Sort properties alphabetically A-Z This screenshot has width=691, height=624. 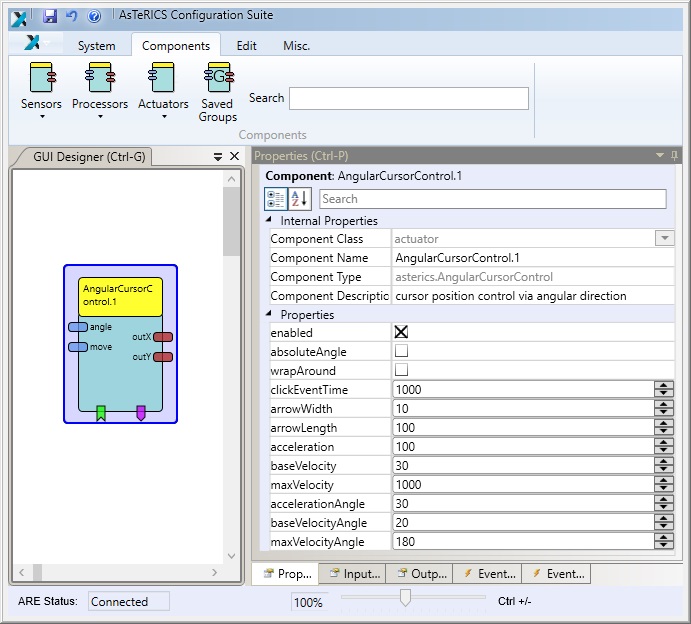coord(300,199)
